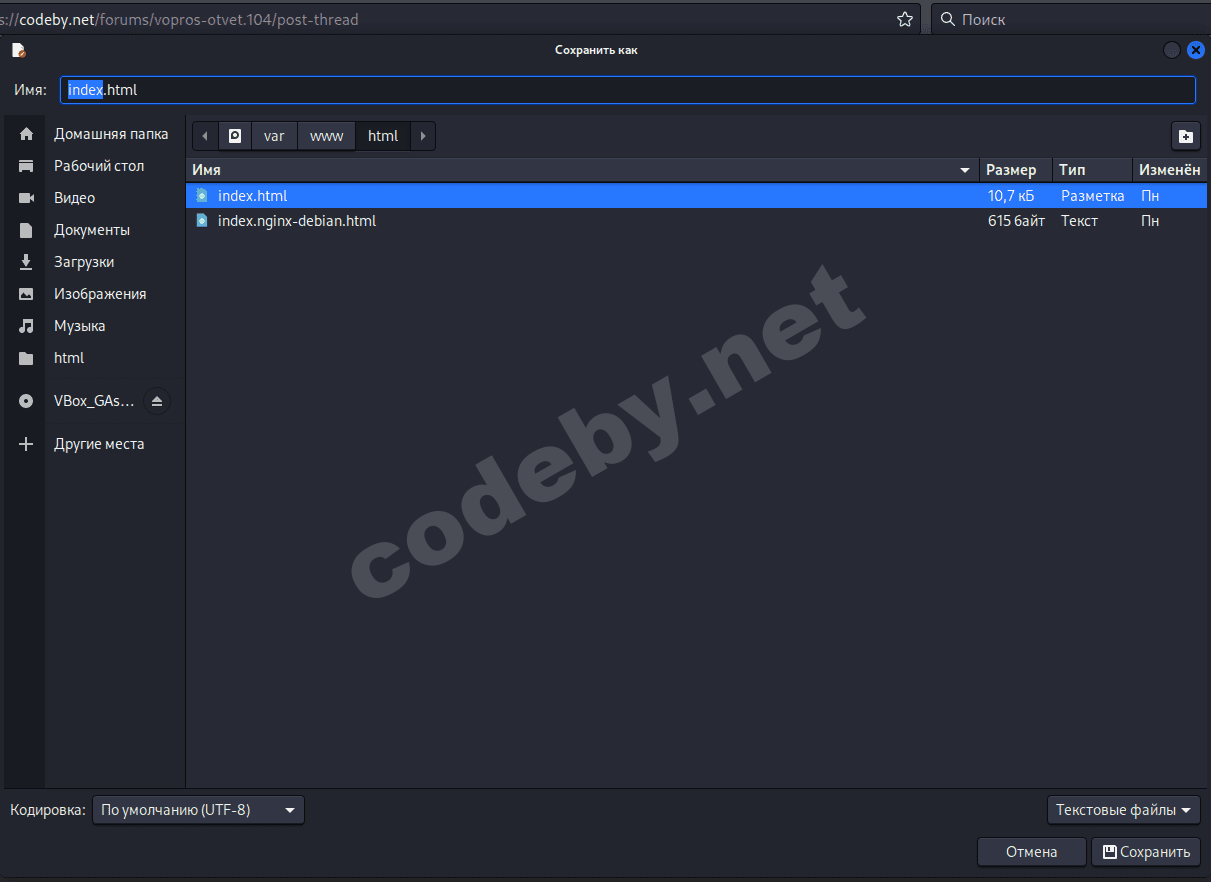Sort files by Имя column
The image size is (1211, 882).
tap(582, 170)
